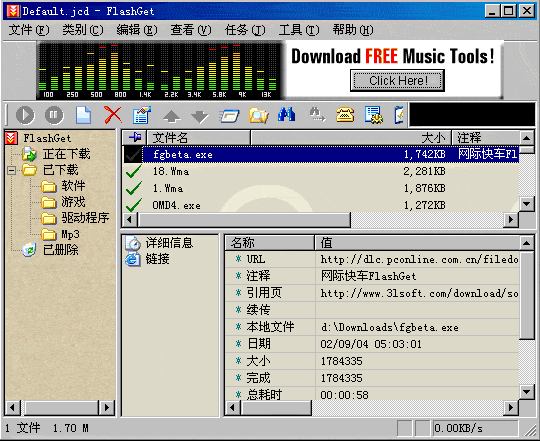Select the 18.Wma file row
The image size is (540, 441).
click(x=321, y=171)
